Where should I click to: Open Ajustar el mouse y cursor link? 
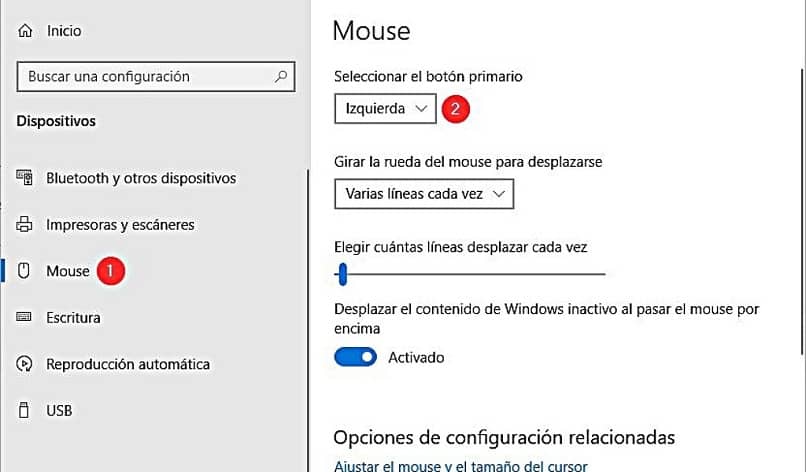(460, 465)
